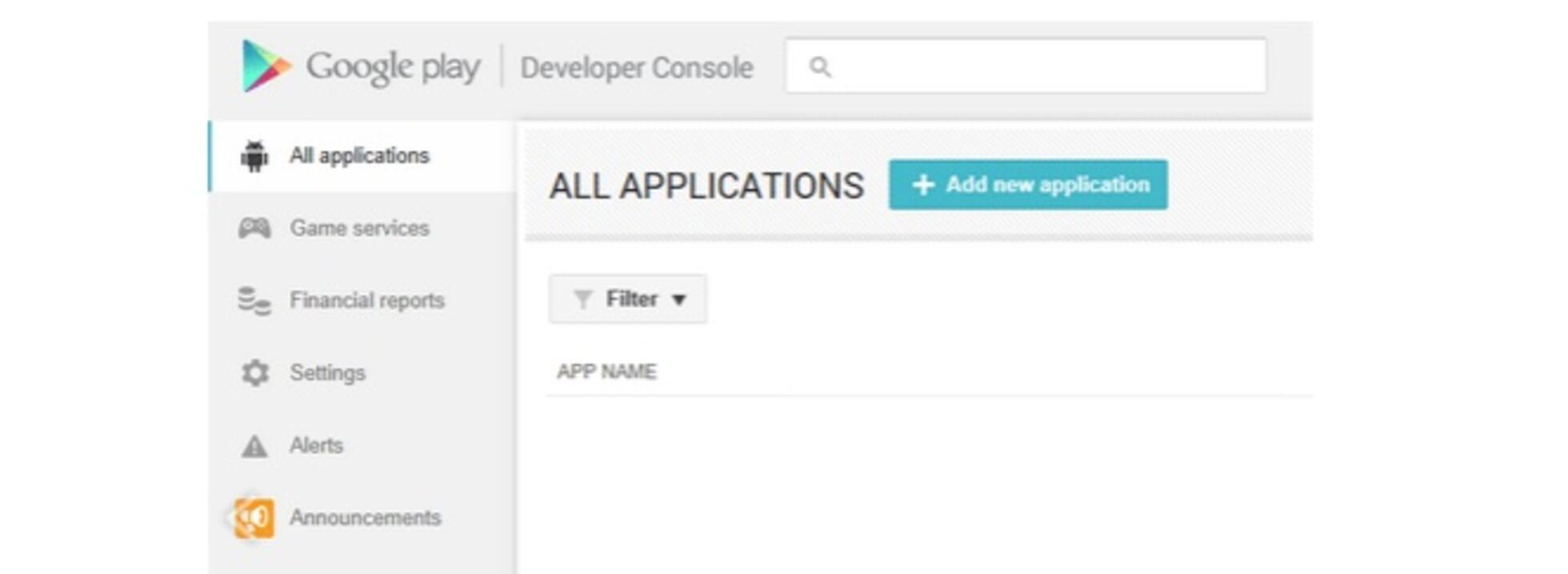
Task: Click the coin stack Financial reports icon
Action: pos(254,301)
